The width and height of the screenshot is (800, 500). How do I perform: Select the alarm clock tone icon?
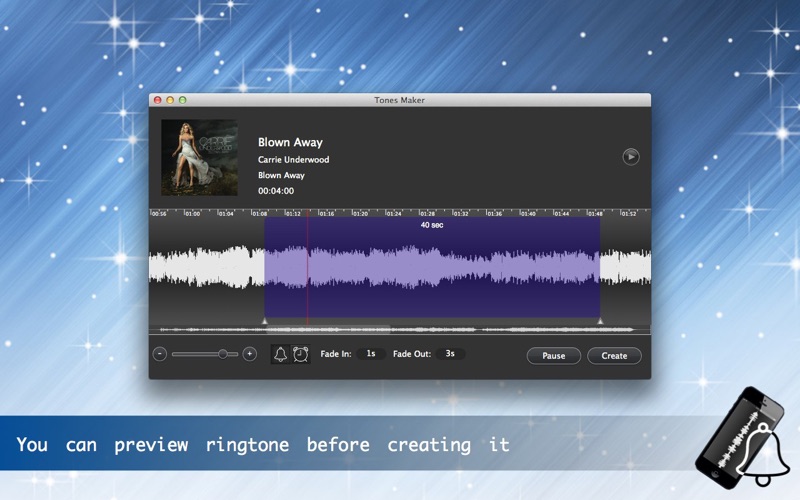tap(300, 354)
